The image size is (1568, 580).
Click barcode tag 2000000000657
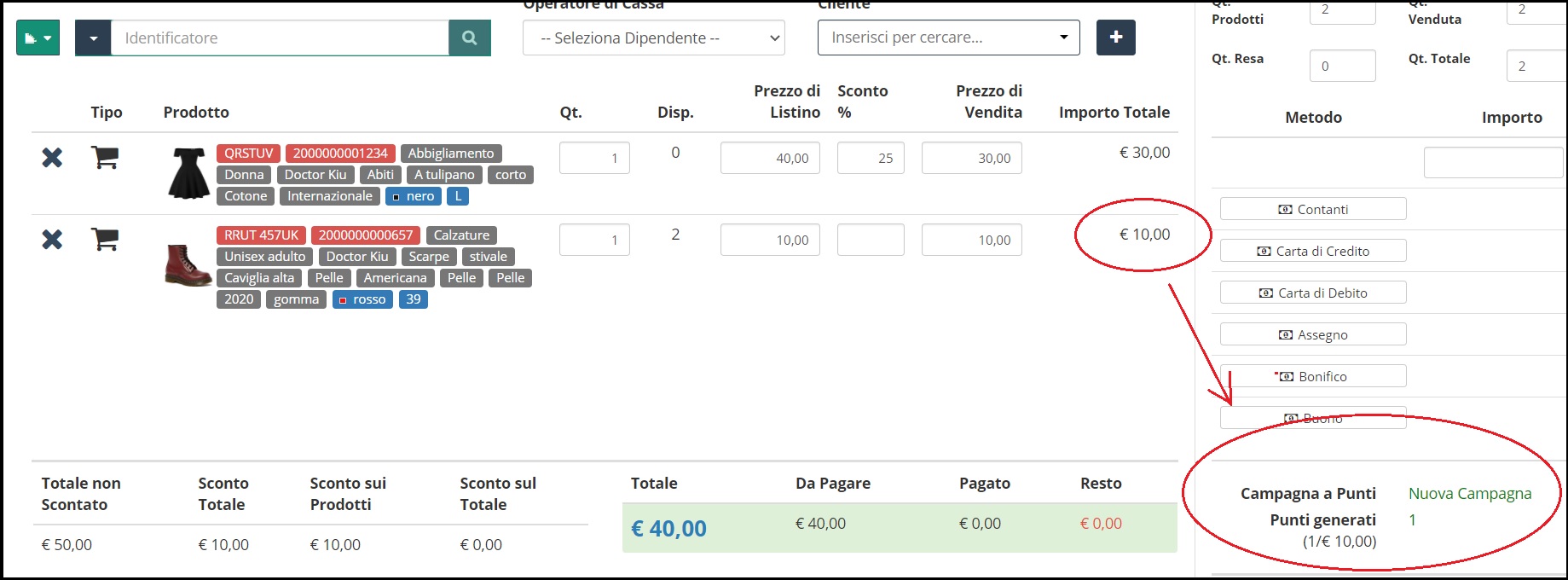pyautogui.click(x=365, y=235)
